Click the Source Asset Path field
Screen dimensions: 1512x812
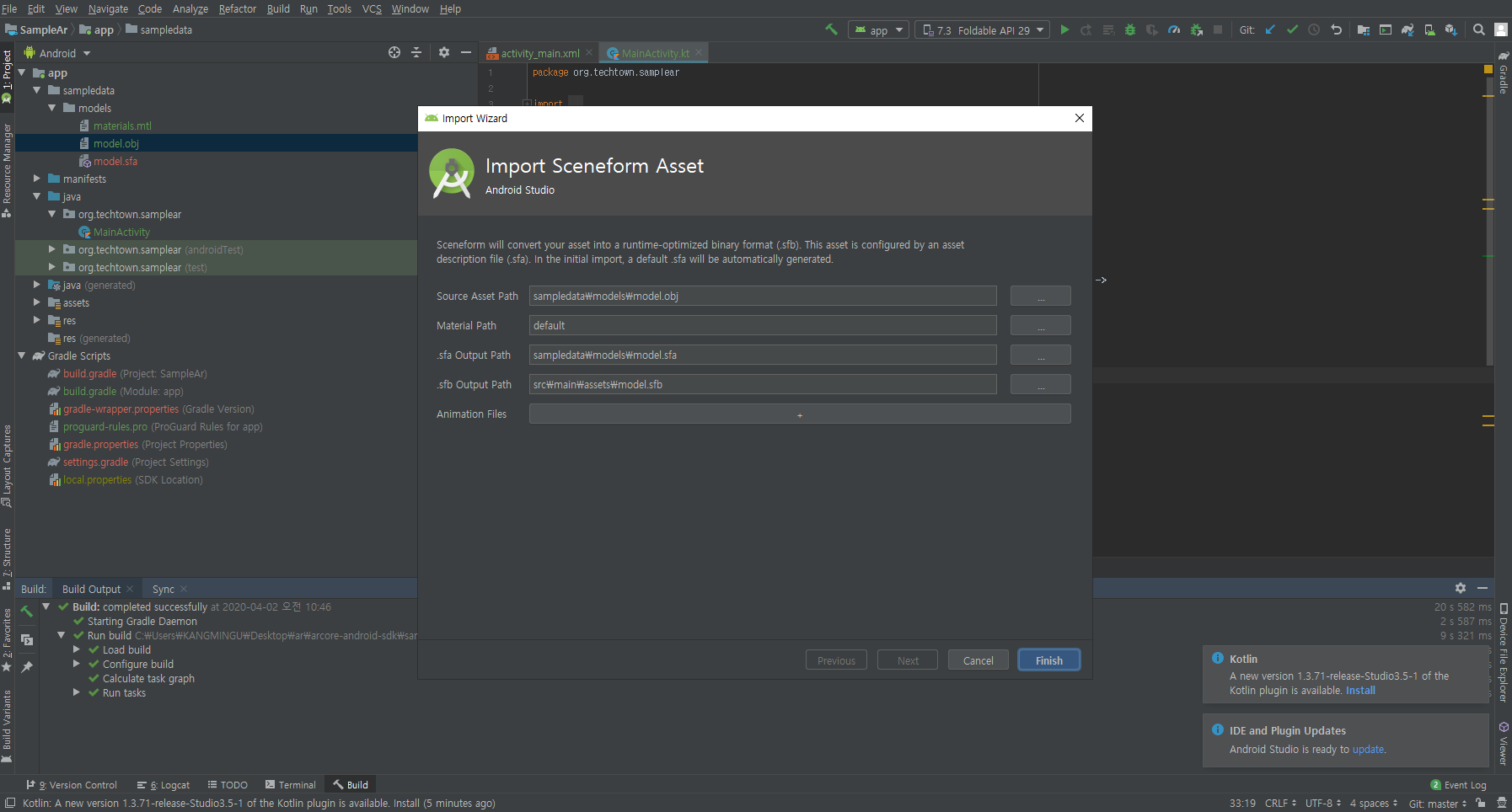point(763,296)
